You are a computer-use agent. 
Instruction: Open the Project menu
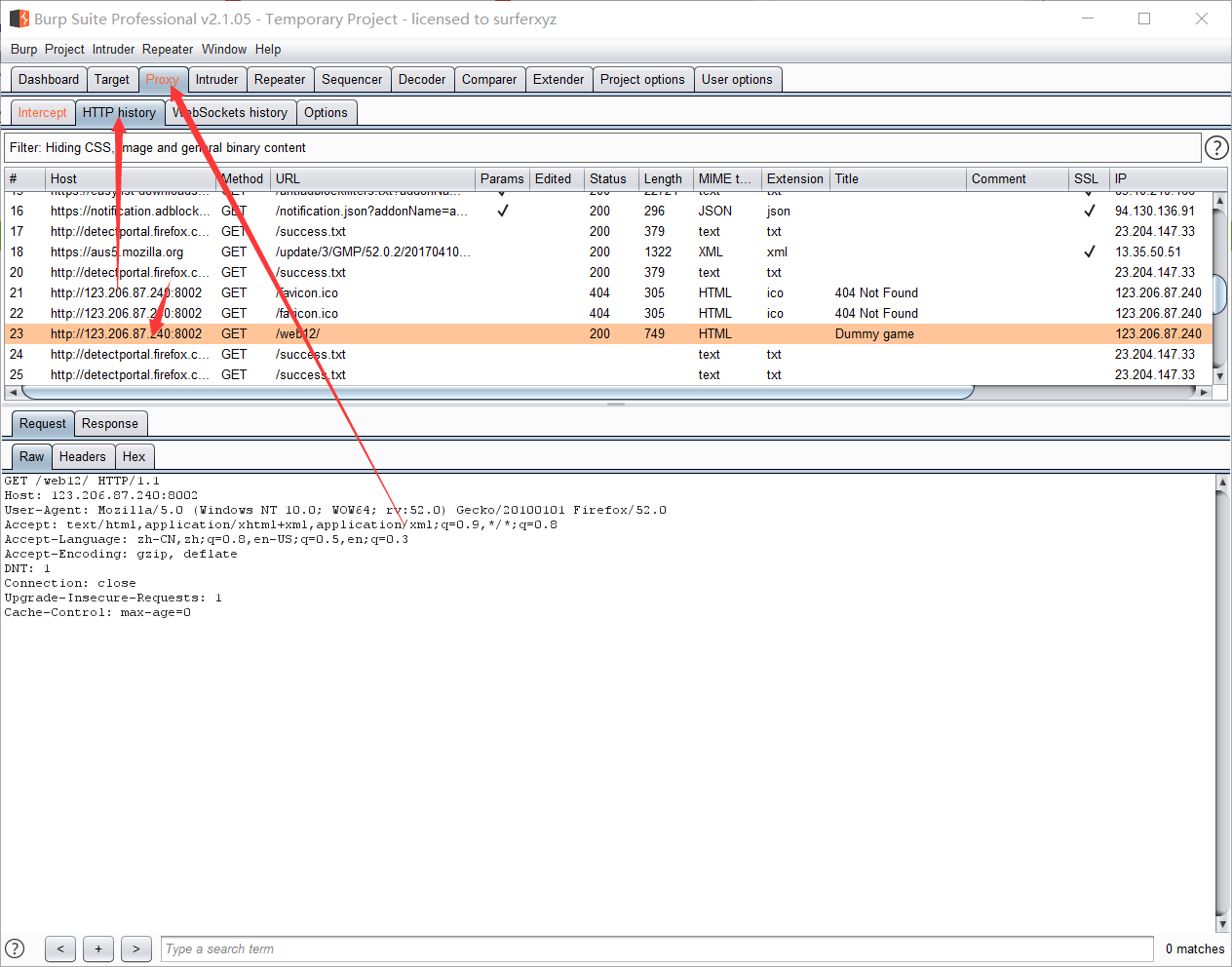pos(64,49)
